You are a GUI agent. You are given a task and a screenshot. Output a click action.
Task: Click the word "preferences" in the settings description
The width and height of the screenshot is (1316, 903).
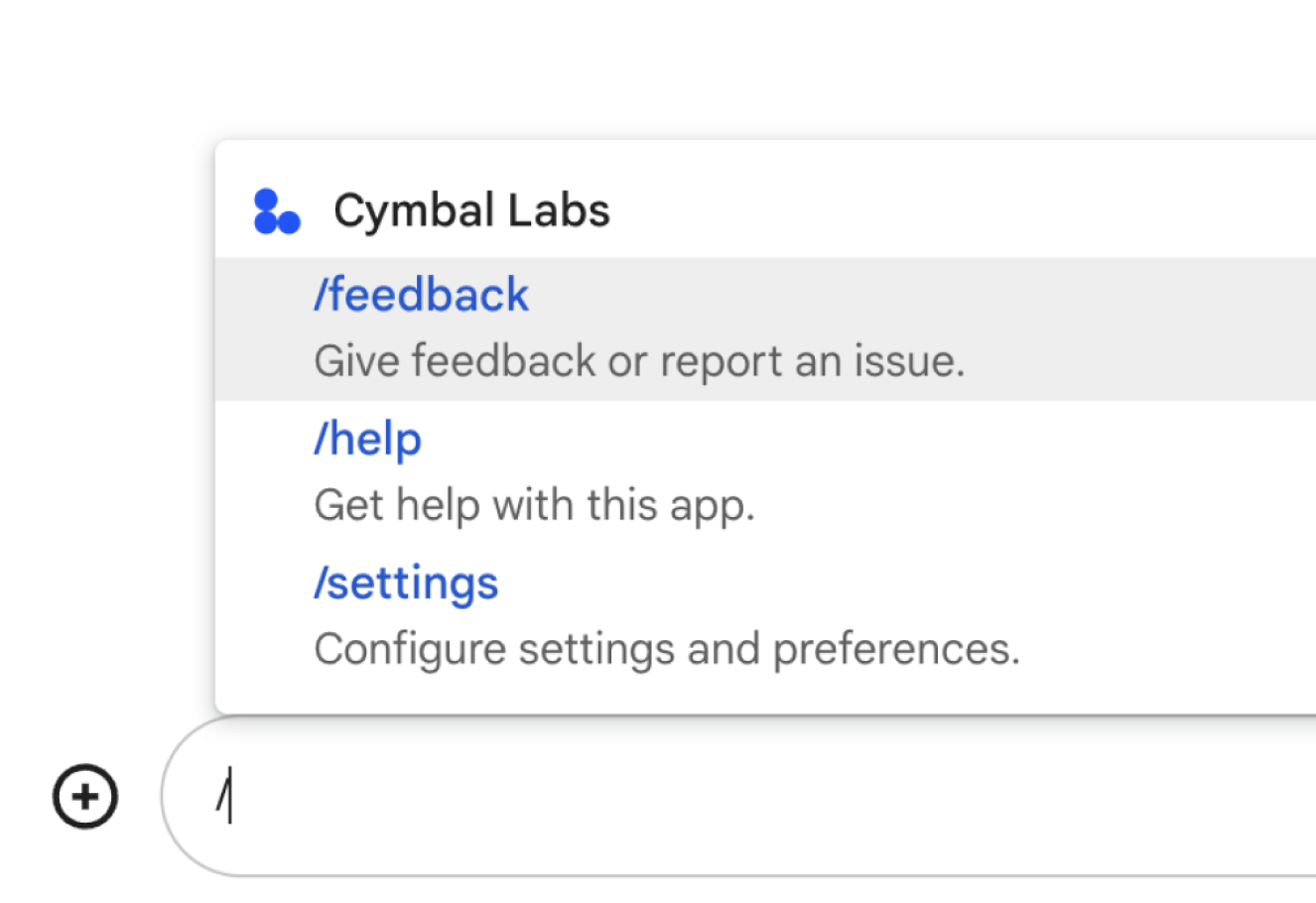click(893, 650)
